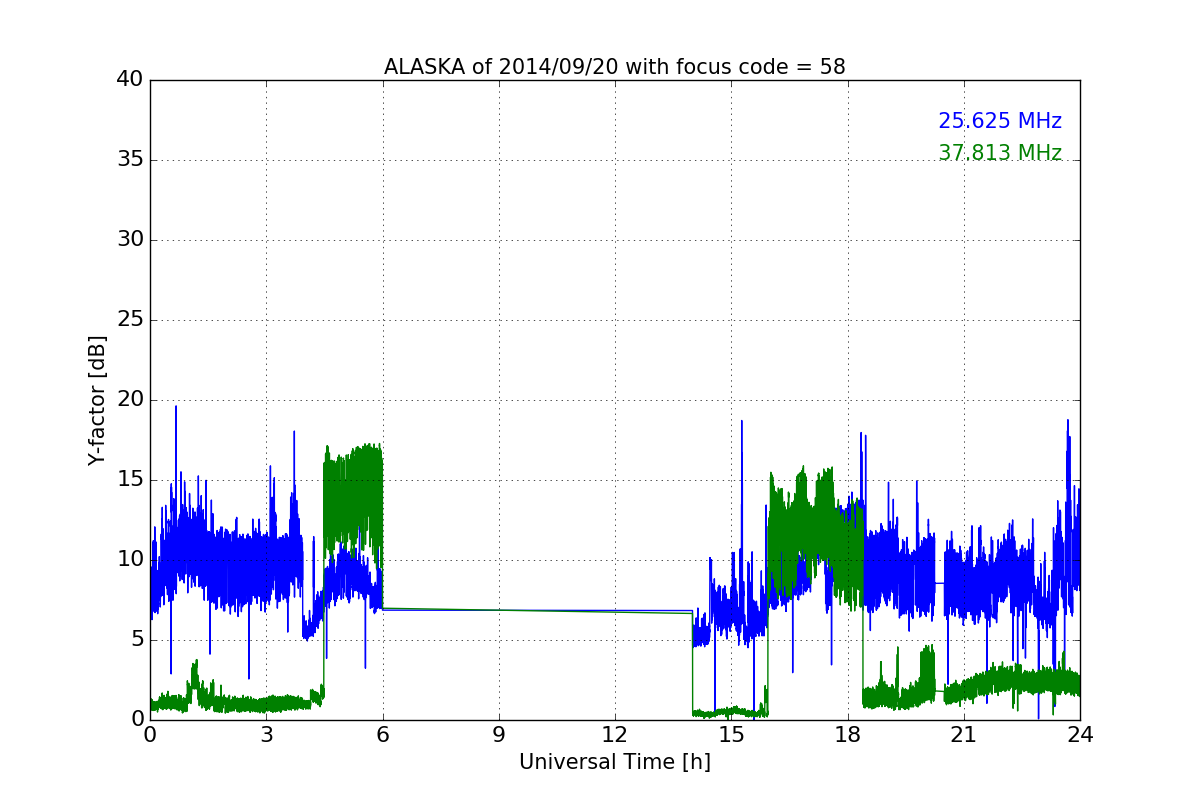1200x800 pixels.
Task: Click the x-axis tick label 12
Action: [x=614, y=735]
